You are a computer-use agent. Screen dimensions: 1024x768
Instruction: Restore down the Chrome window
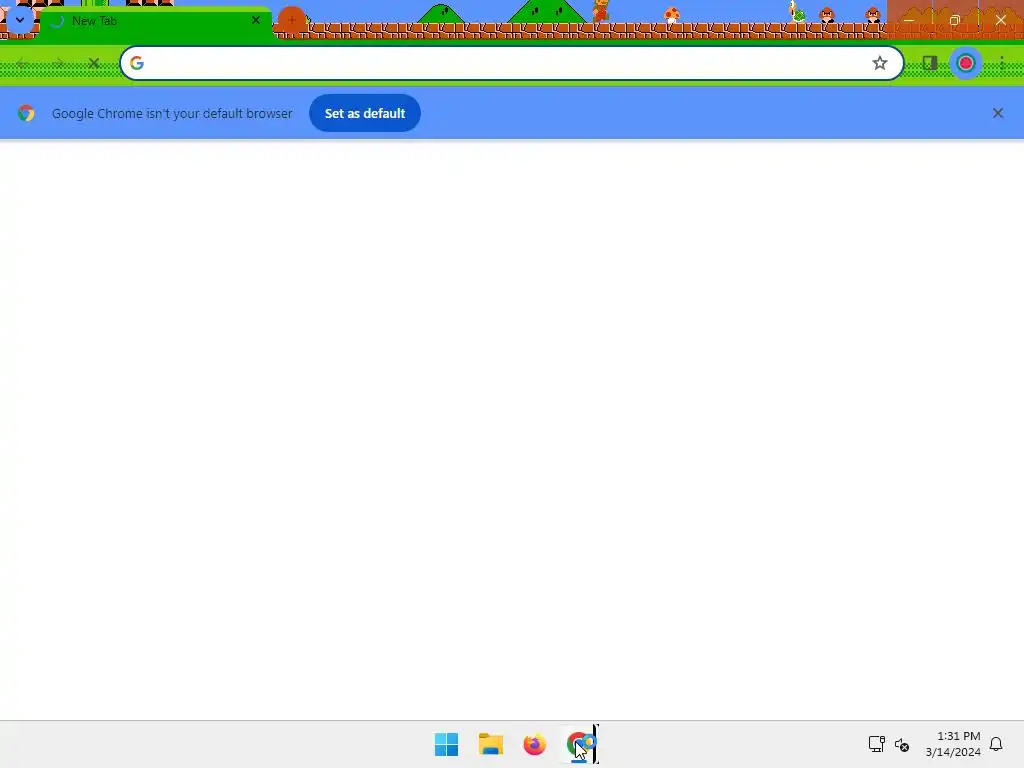(954, 20)
